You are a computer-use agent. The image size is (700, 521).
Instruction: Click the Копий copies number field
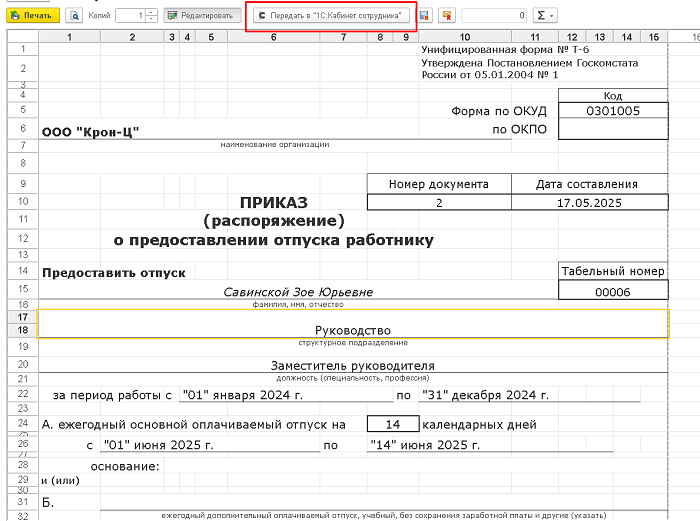[129, 16]
